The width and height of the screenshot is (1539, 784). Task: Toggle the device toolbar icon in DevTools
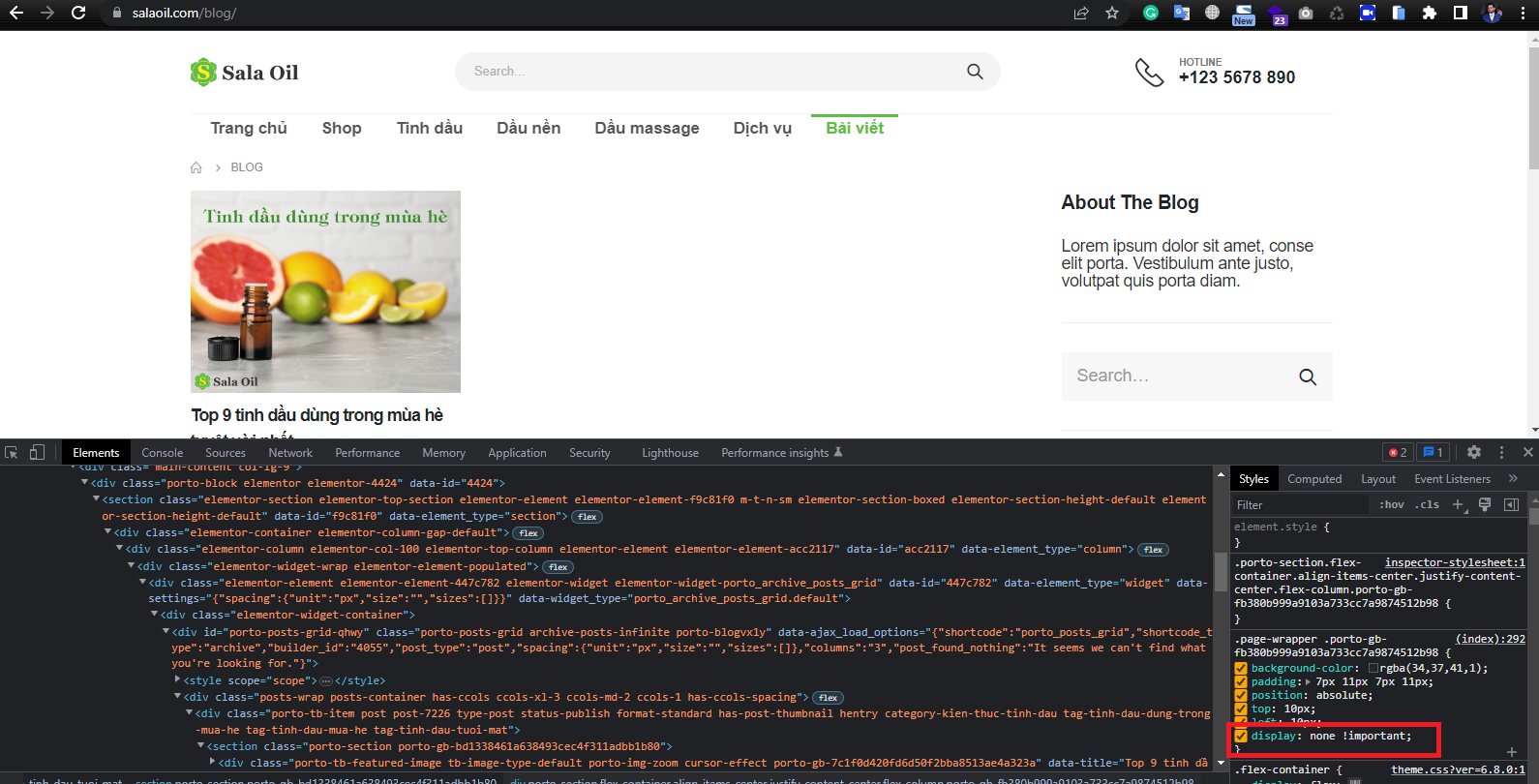(37, 452)
